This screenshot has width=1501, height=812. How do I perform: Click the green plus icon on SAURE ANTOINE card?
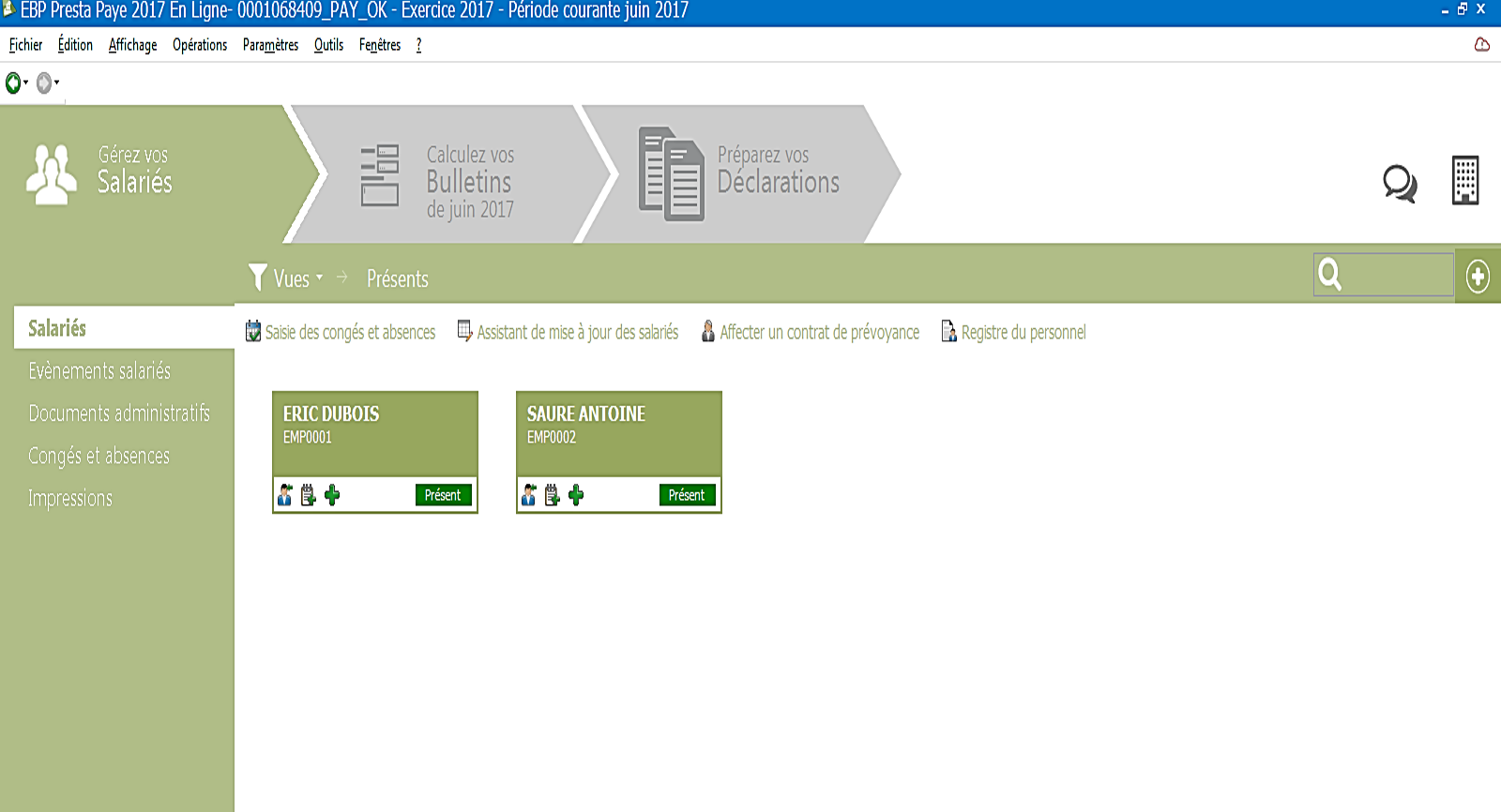576,495
